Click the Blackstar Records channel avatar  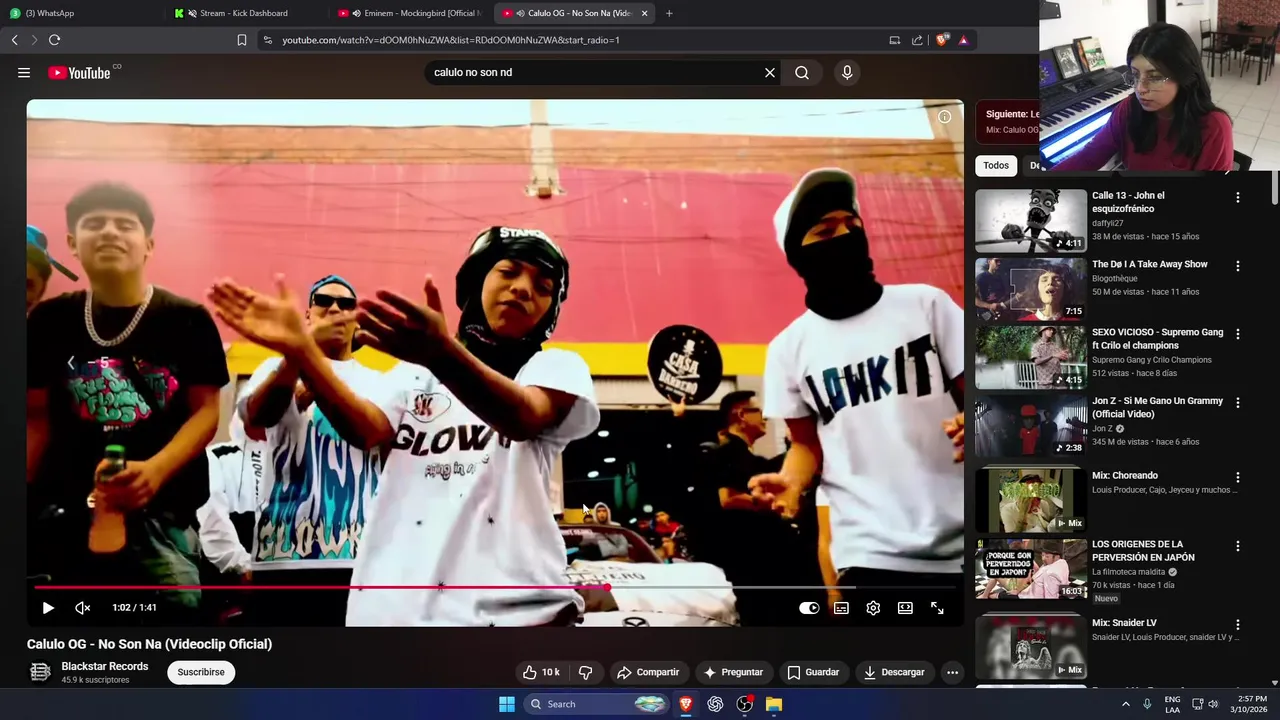pyautogui.click(x=40, y=672)
